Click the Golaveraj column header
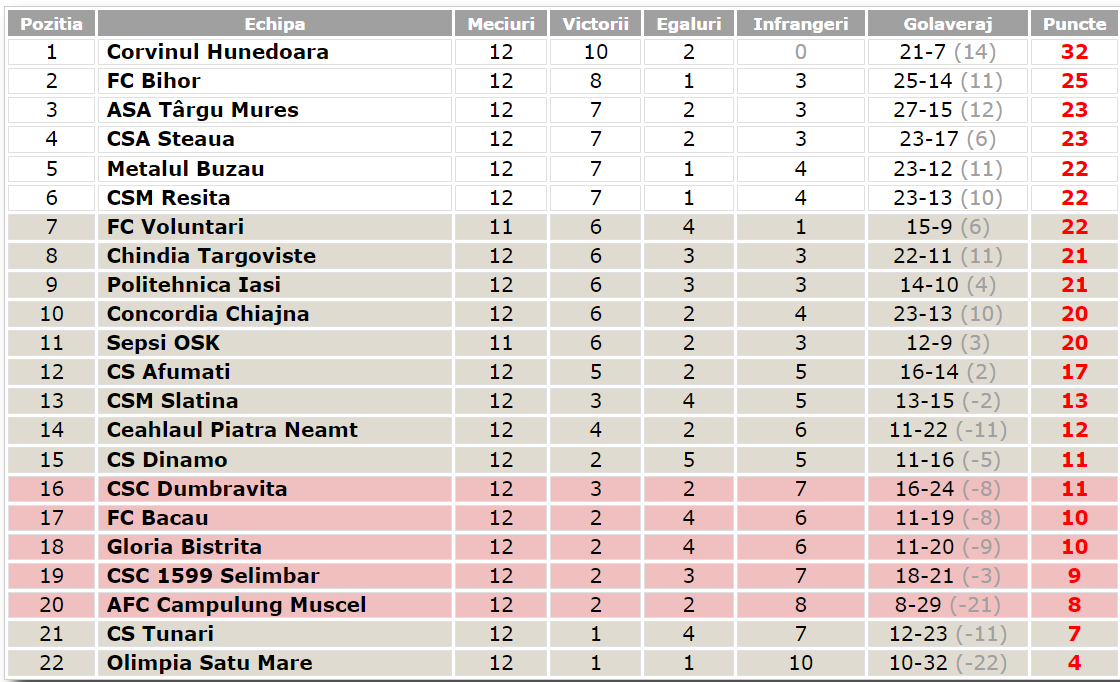The height and width of the screenshot is (682, 1120). coord(947,24)
